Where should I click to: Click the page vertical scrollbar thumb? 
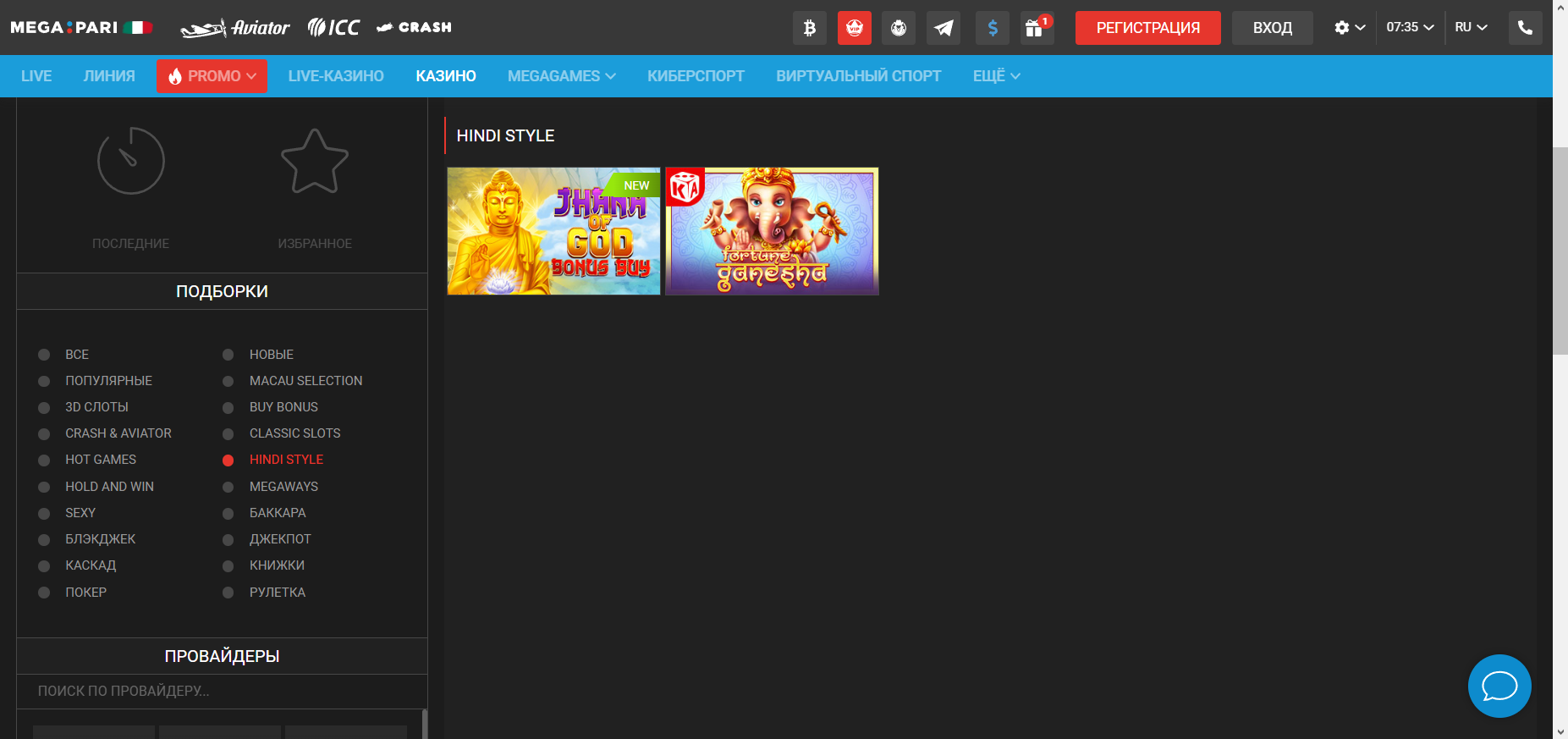coord(1560,251)
